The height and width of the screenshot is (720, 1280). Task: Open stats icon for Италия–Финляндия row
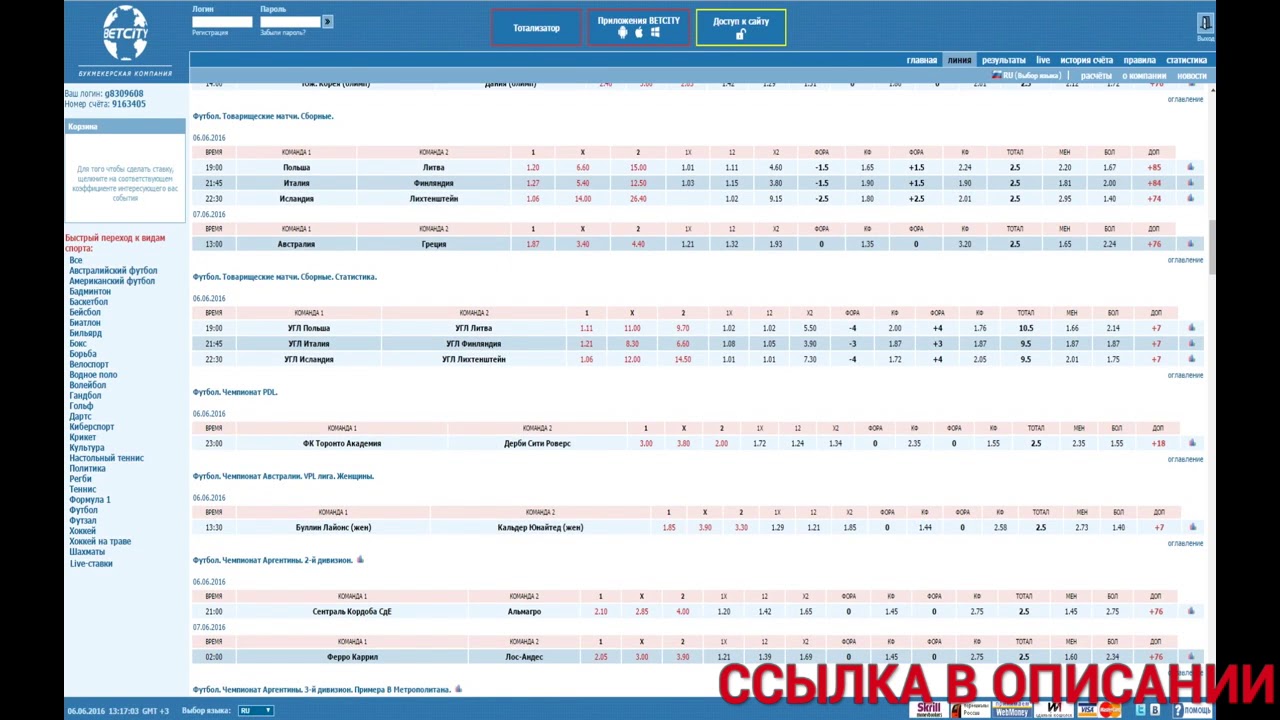pyautogui.click(x=1190, y=183)
